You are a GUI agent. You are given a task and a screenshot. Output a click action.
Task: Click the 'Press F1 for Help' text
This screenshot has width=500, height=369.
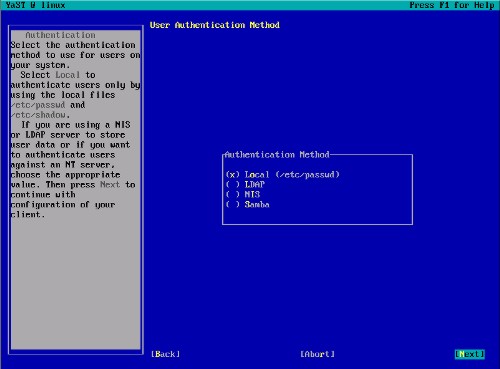452,5
